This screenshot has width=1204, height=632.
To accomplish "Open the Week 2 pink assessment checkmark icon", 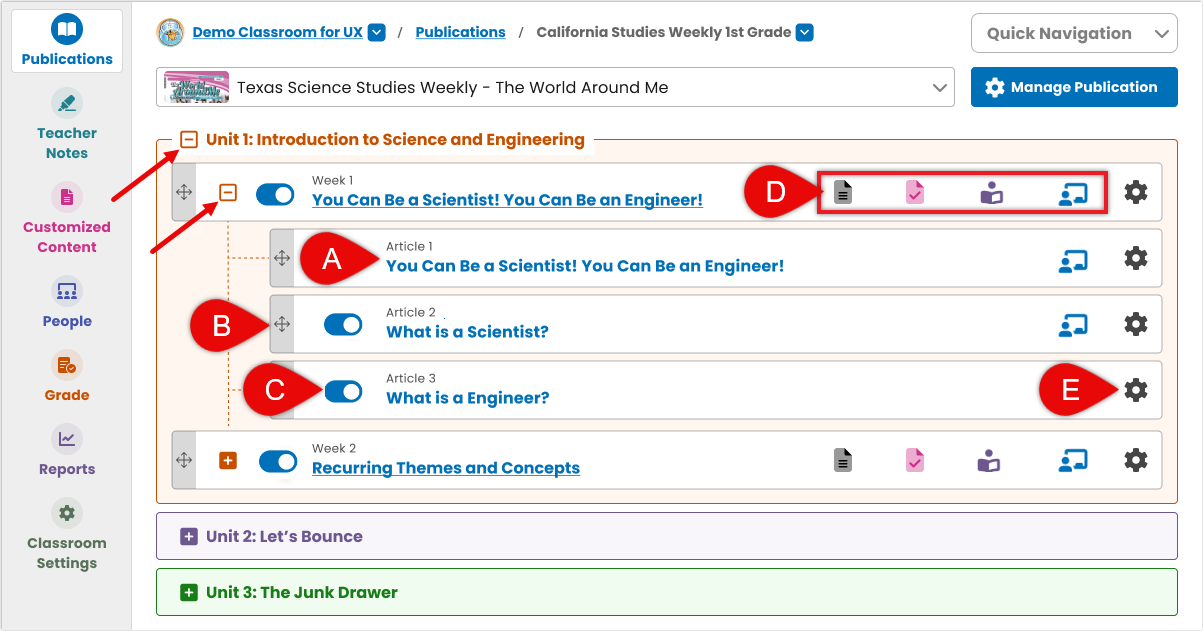I will [915, 460].
